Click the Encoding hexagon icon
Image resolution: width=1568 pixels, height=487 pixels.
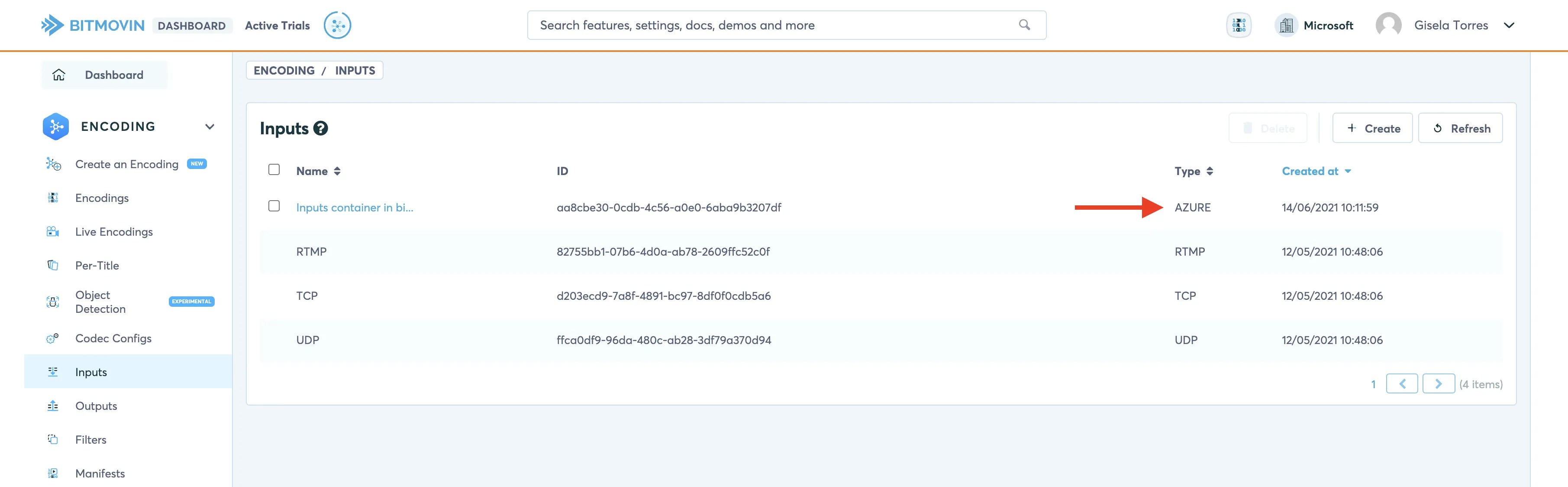point(55,126)
